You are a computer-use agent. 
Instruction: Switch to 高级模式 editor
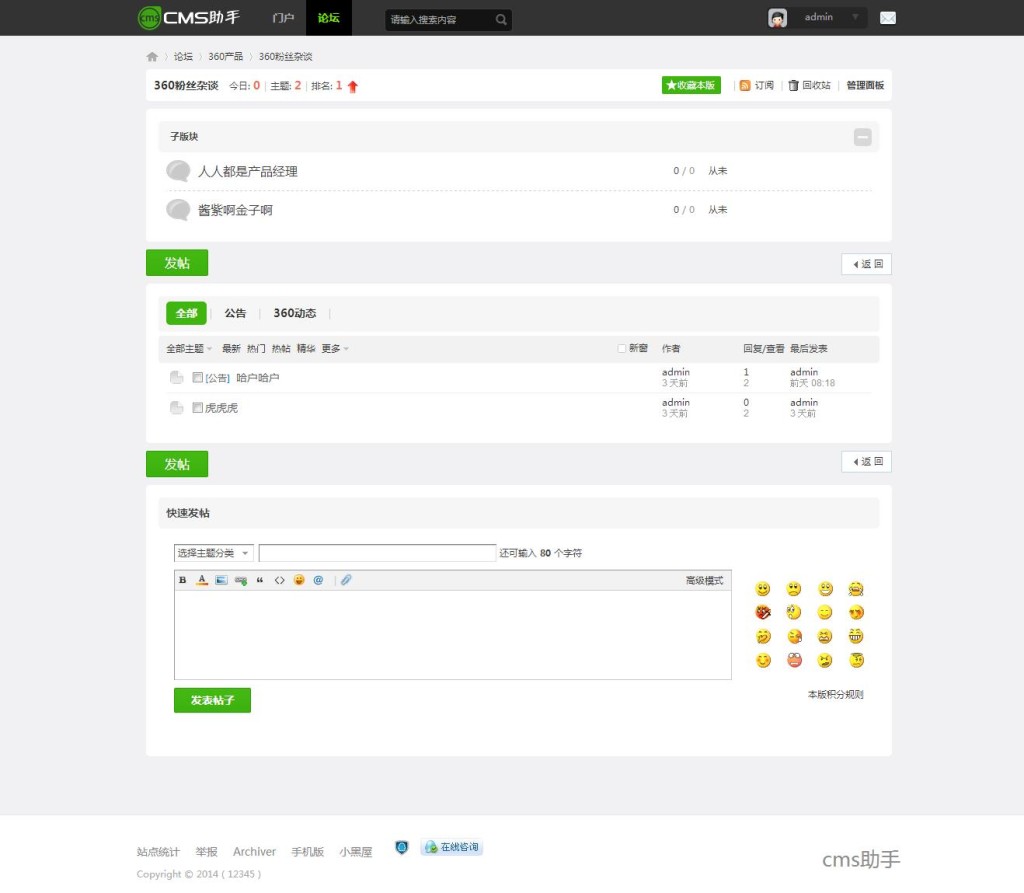(x=704, y=581)
